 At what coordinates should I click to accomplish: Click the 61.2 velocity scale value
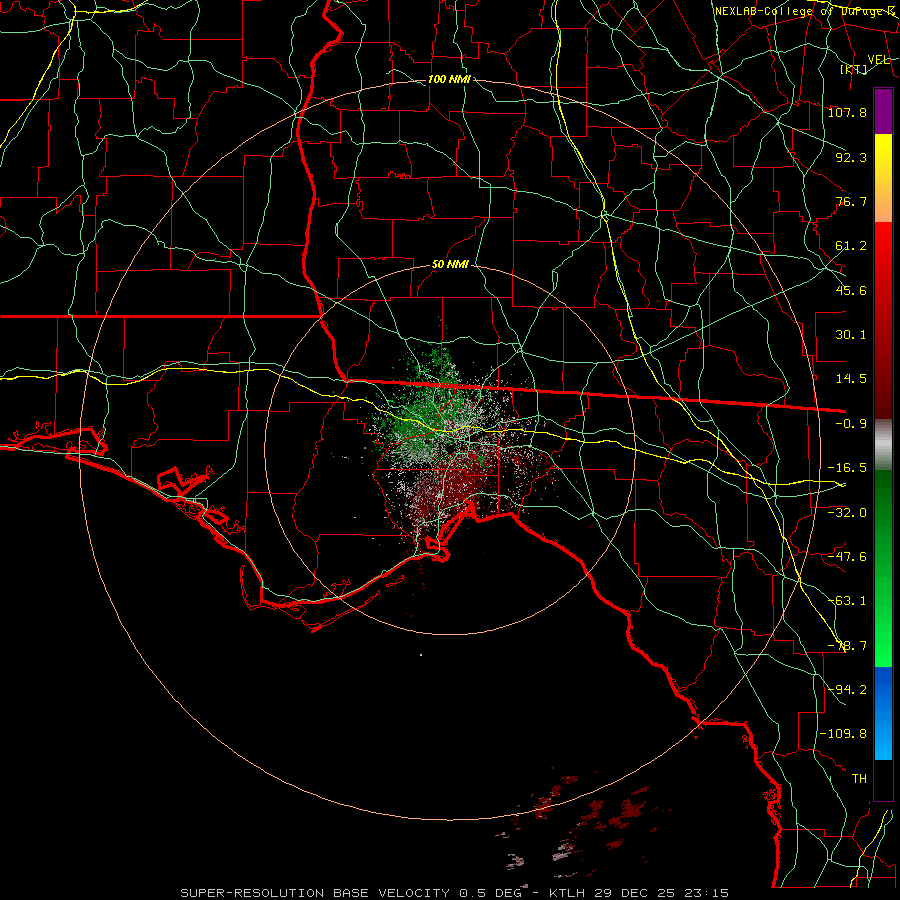point(851,246)
